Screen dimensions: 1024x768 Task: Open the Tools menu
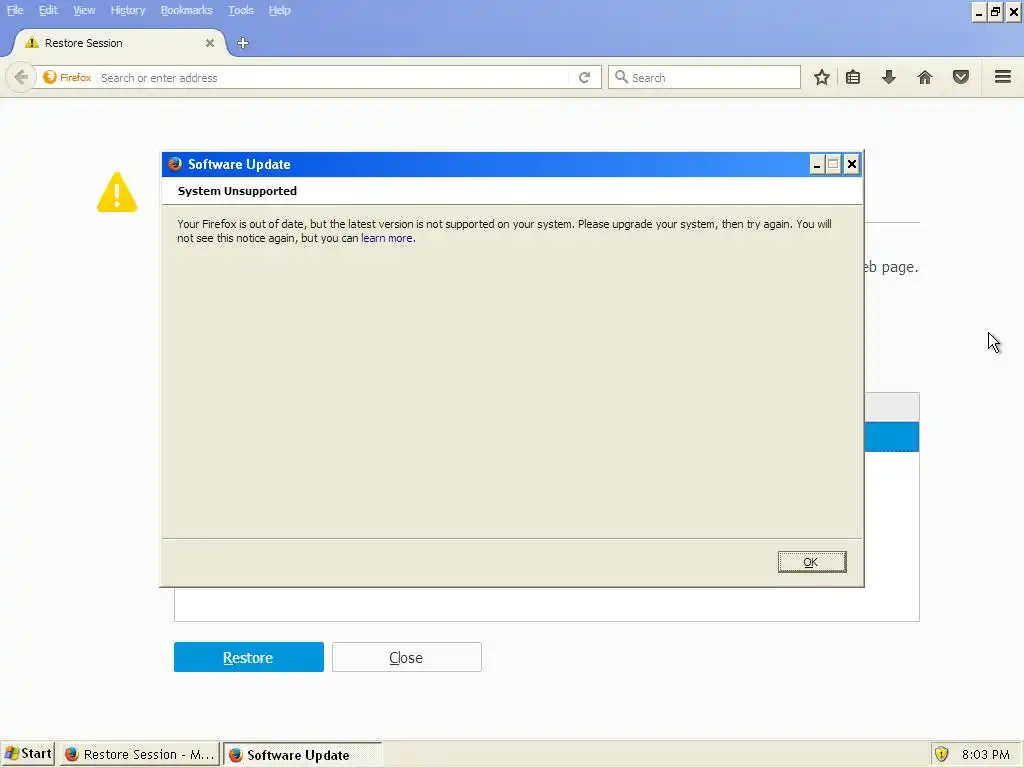pos(240,10)
